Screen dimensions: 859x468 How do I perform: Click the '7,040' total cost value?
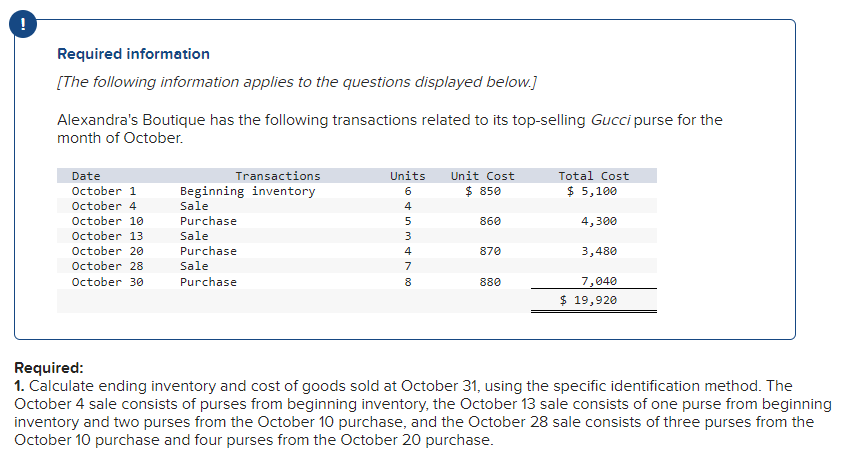599,281
